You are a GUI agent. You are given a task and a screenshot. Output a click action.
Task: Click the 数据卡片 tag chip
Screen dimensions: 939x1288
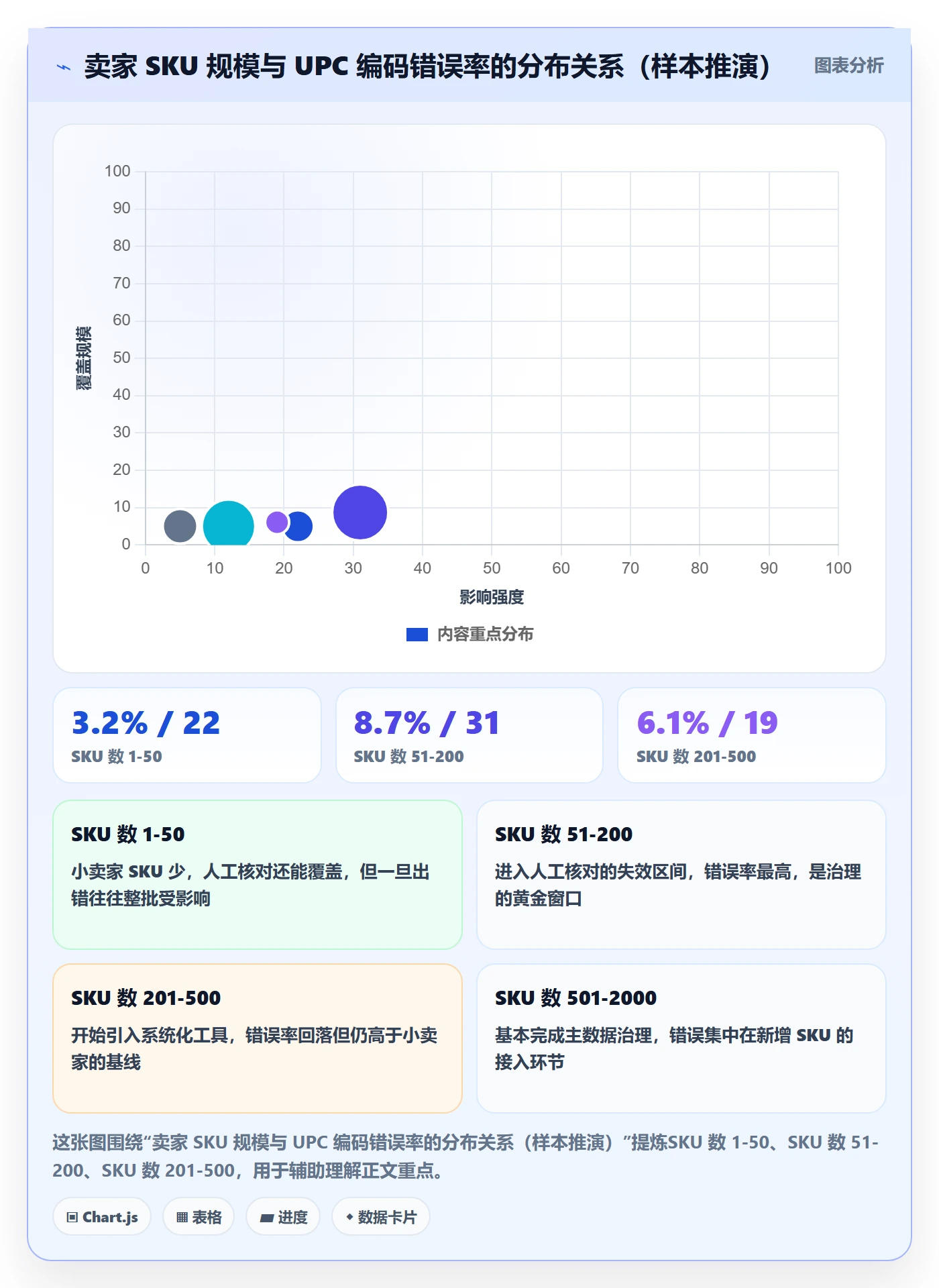coord(381,1217)
